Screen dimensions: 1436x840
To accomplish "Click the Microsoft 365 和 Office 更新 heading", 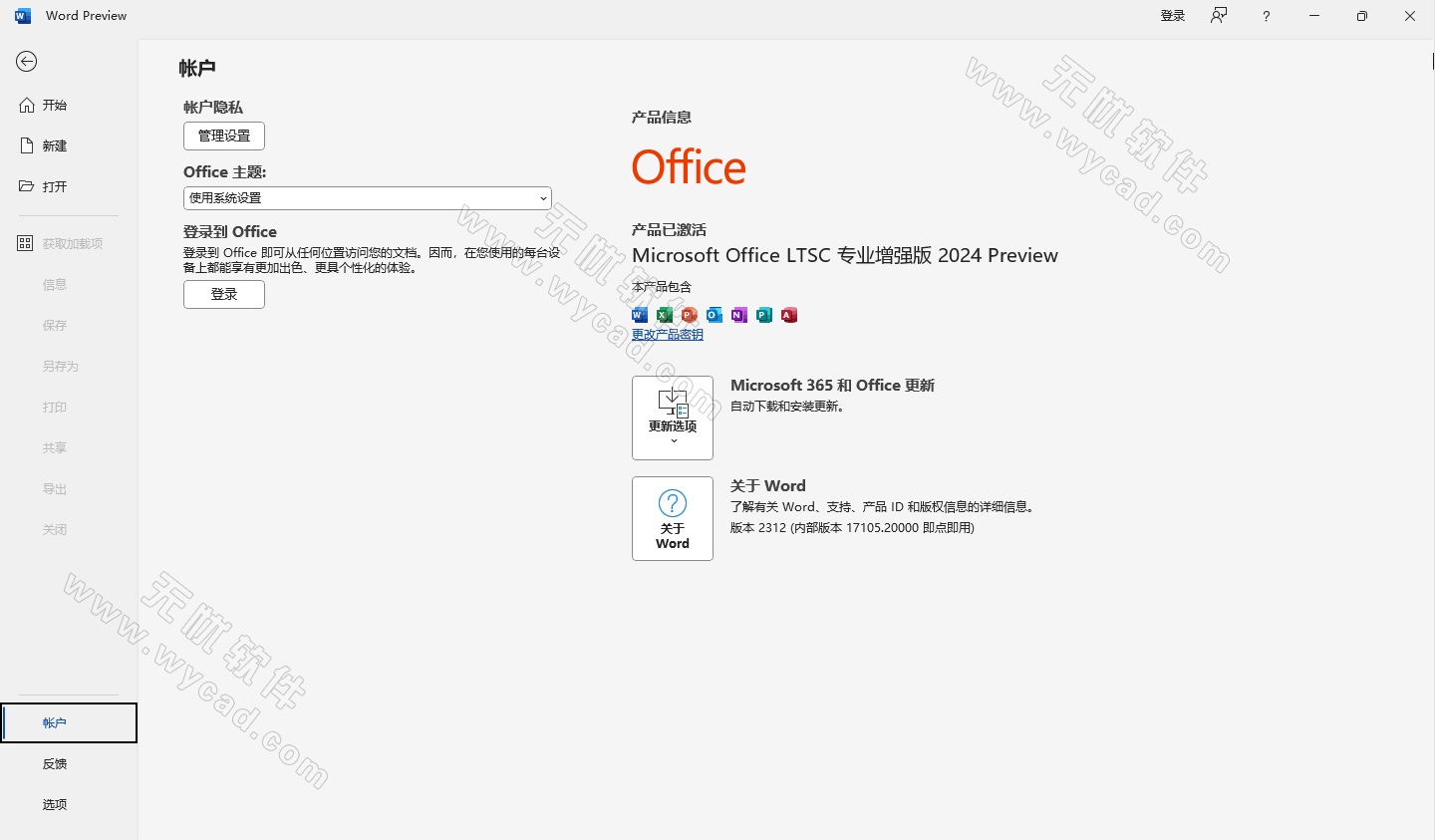I will pos(832,385).
